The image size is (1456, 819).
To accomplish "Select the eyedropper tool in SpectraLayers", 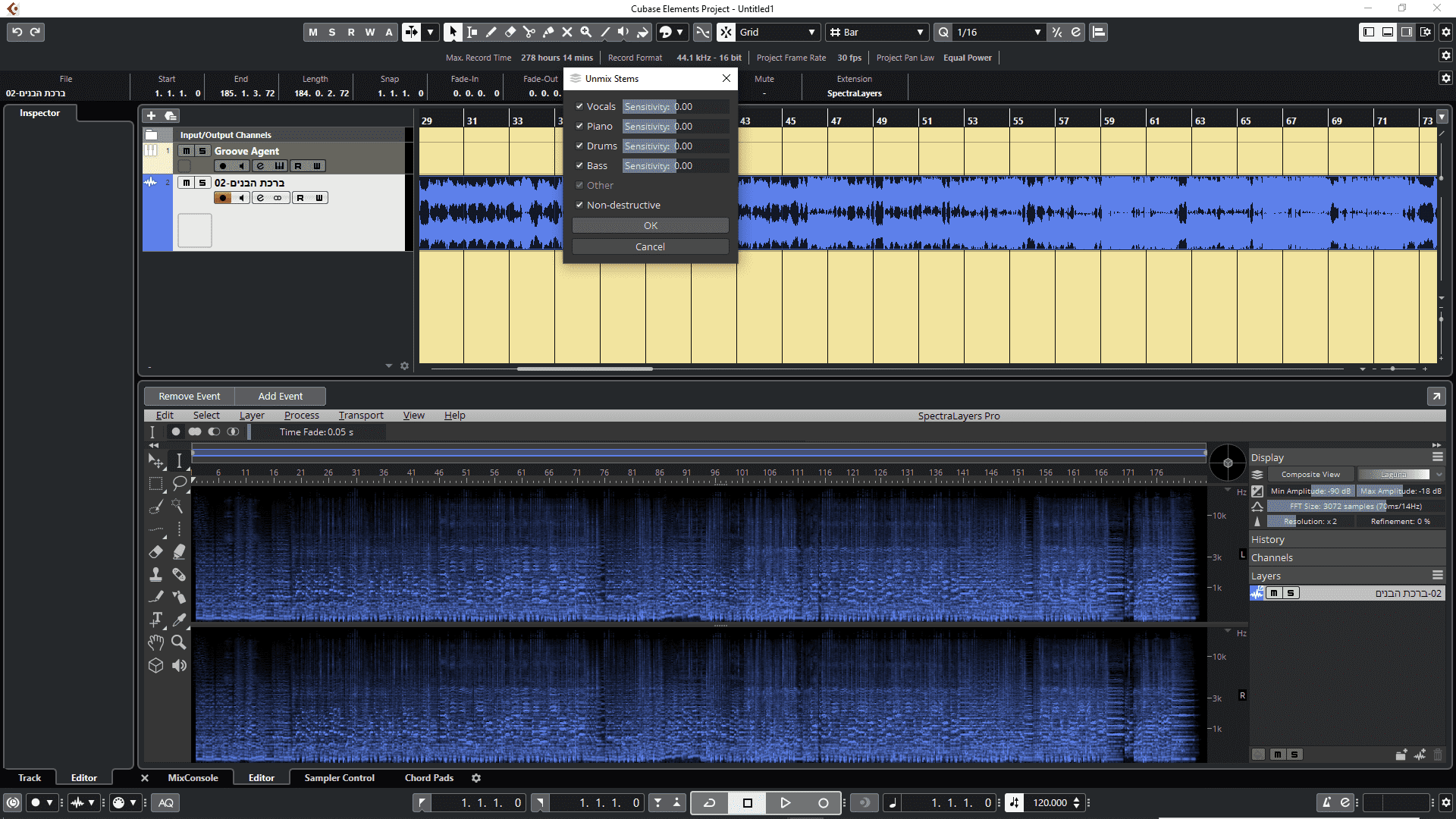I will coord(179,620).
